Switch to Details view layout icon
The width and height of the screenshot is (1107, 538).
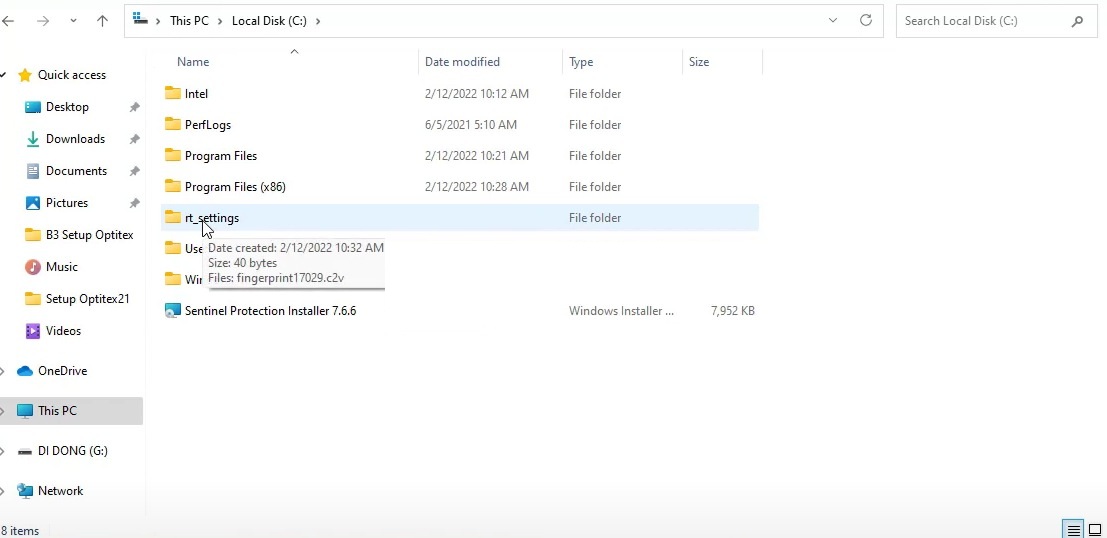pyautogui.click(x=1073, y=530)
